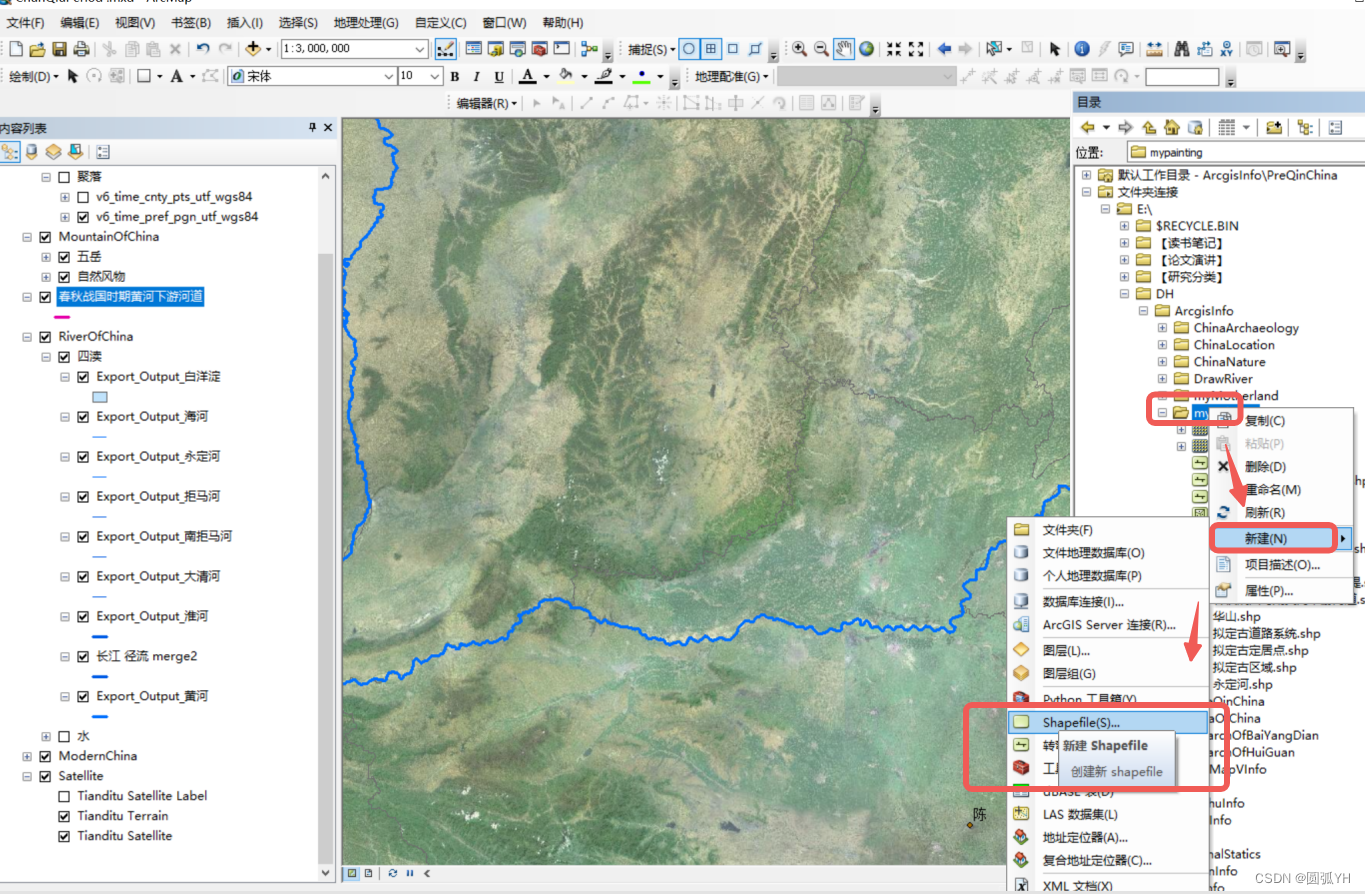This screenshot has width=1365, height=894.
Task: Select the 拟定古道路系统.shp file
Action: 1266,633
